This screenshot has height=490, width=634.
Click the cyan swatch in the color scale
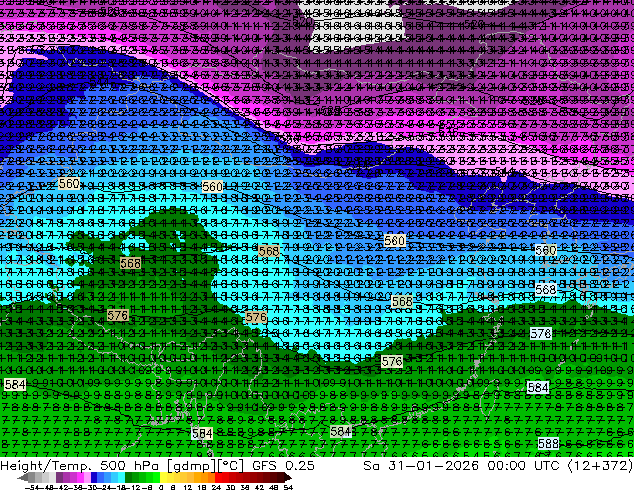[121, 478]
